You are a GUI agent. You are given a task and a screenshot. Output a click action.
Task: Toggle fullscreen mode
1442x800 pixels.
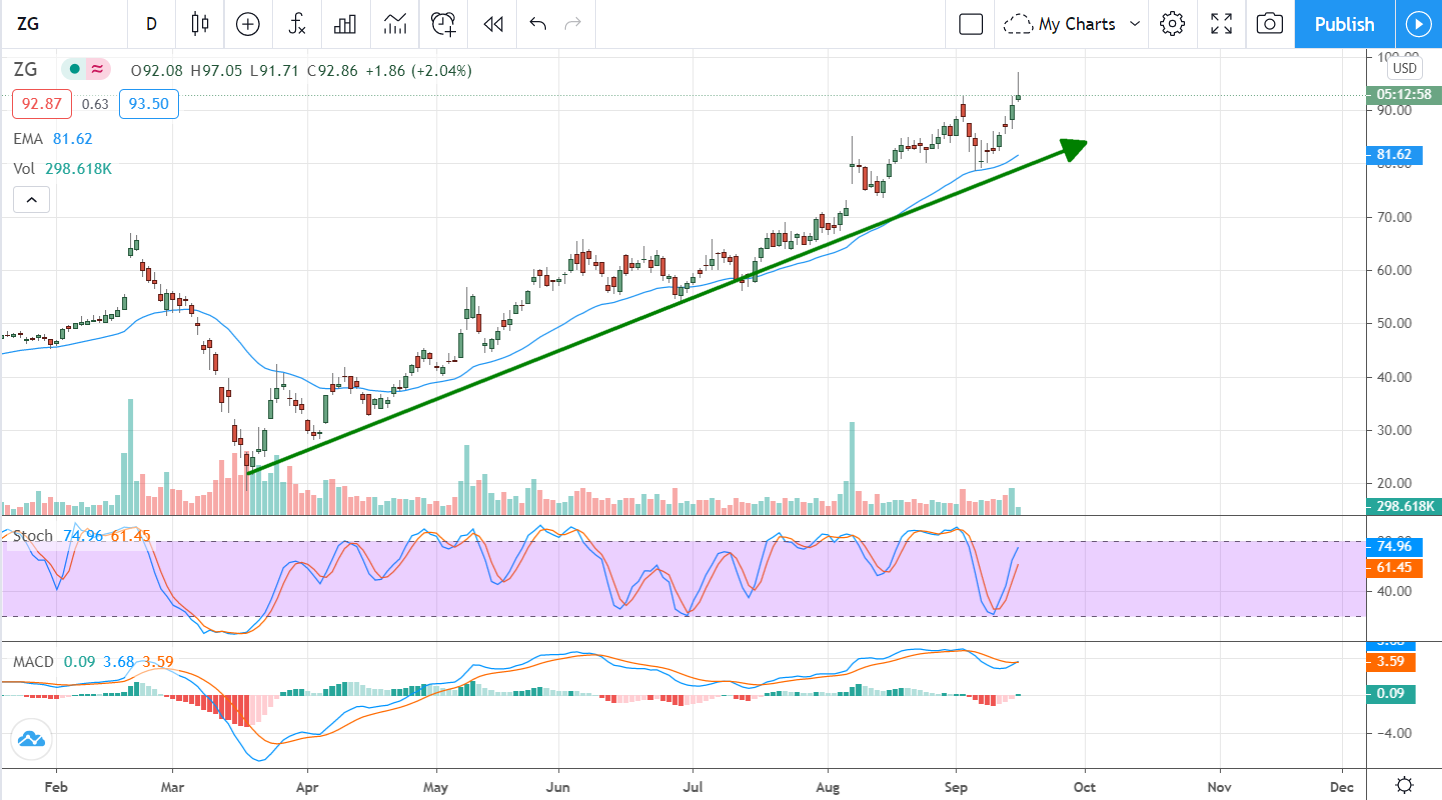(x=1221, y=24)
